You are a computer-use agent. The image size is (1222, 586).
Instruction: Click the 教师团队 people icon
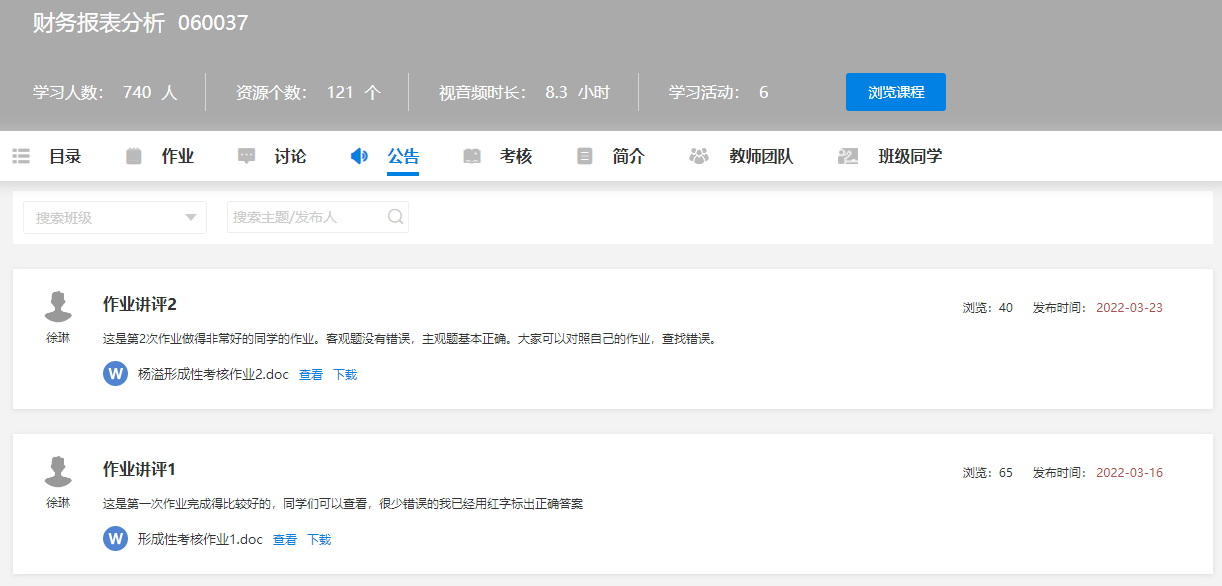[x=699, y=156]
